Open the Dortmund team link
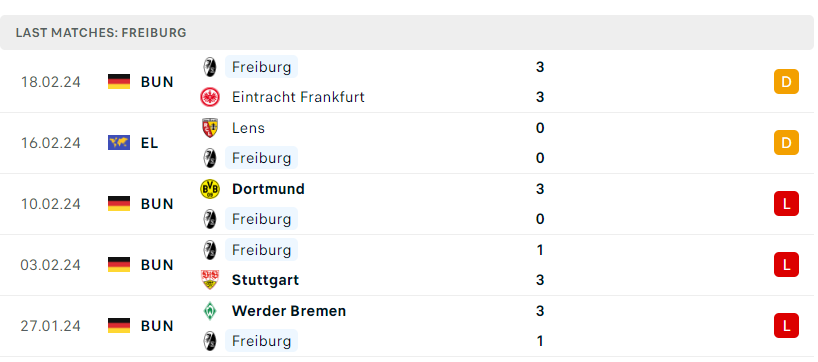 tap(268, 189)
